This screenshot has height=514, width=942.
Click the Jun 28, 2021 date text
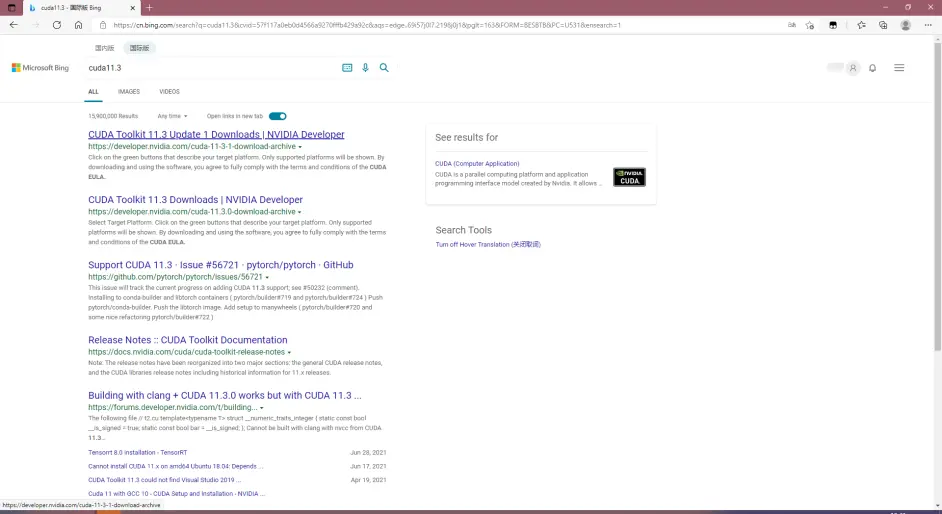(x=368, y=453)
